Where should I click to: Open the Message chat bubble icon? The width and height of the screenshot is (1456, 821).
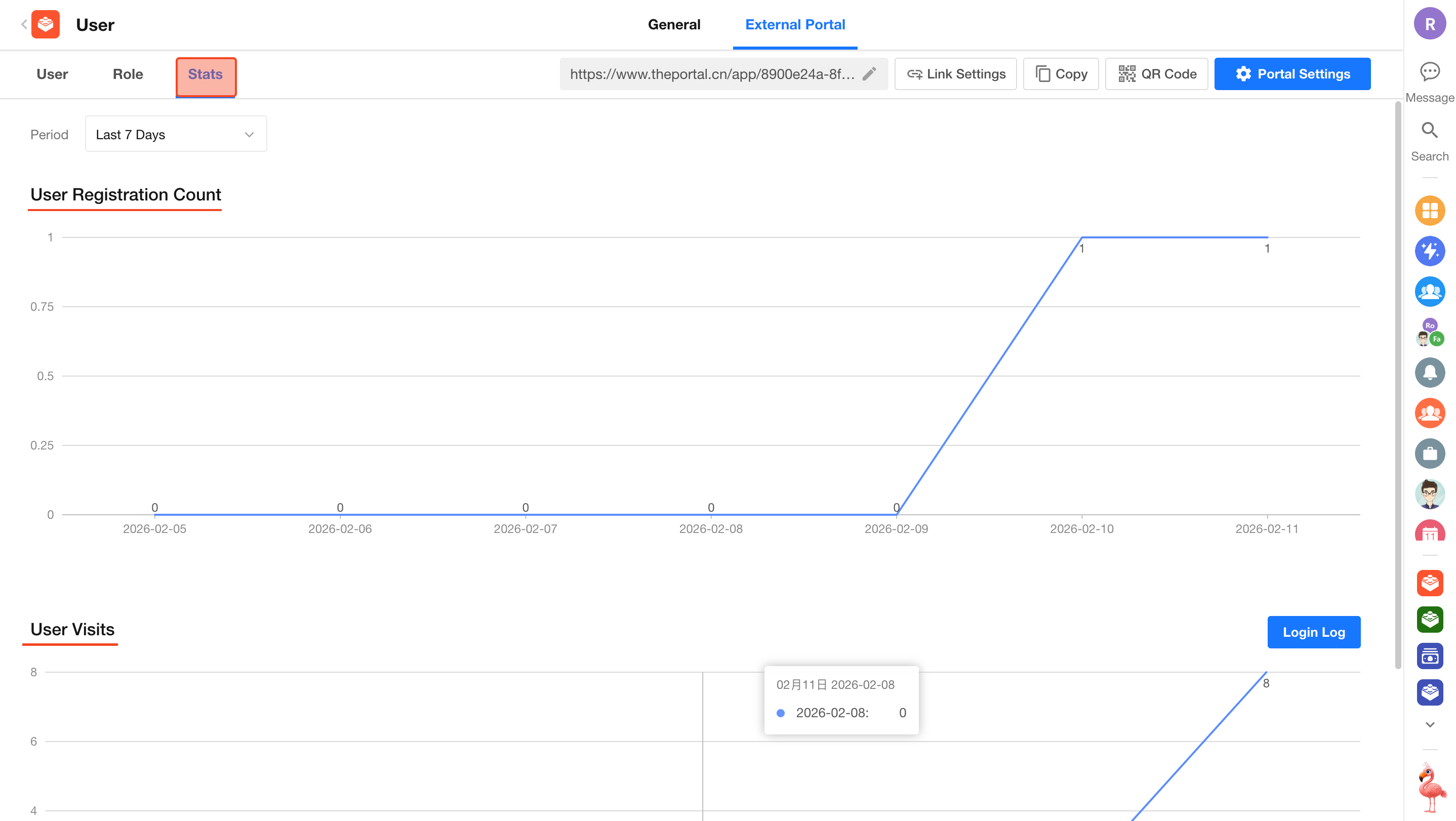[x=1430, y=72]
